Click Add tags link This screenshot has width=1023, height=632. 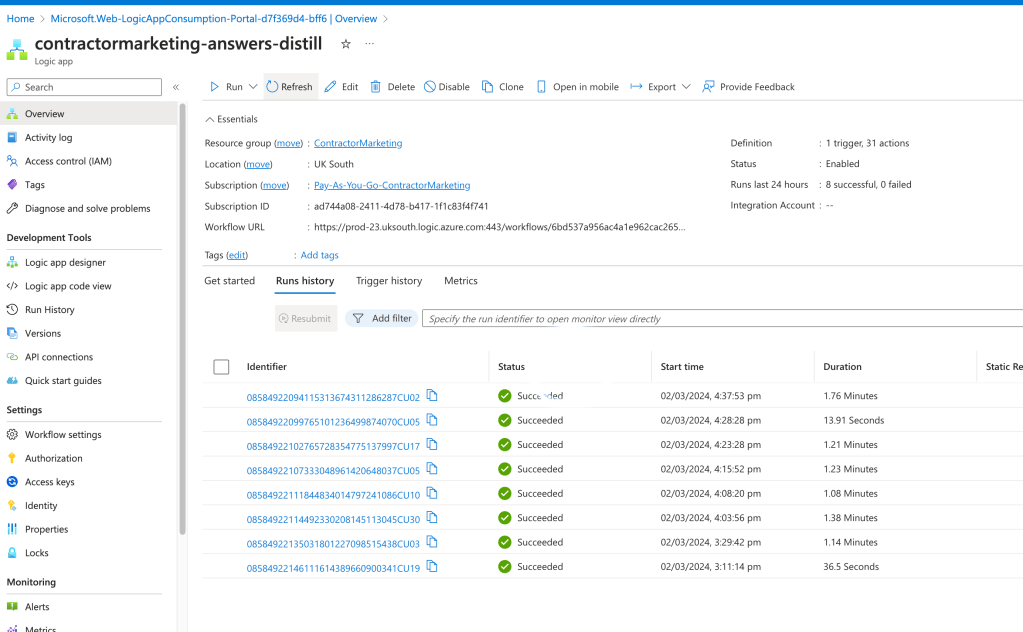pyautogui.click(x=320, y=255)
